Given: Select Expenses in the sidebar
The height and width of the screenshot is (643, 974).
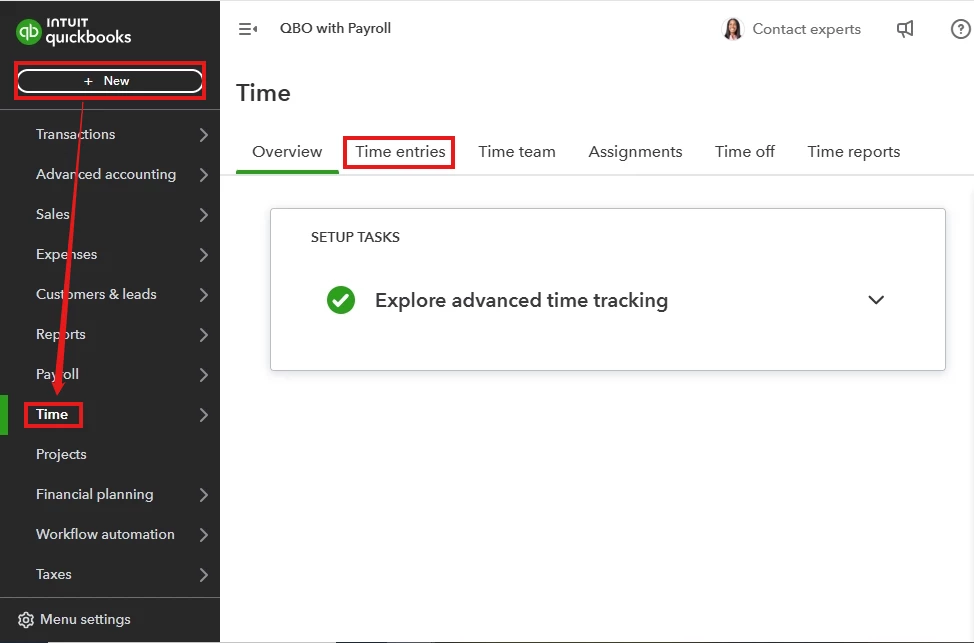Looking at the screenshot, I should pos(66,255).
